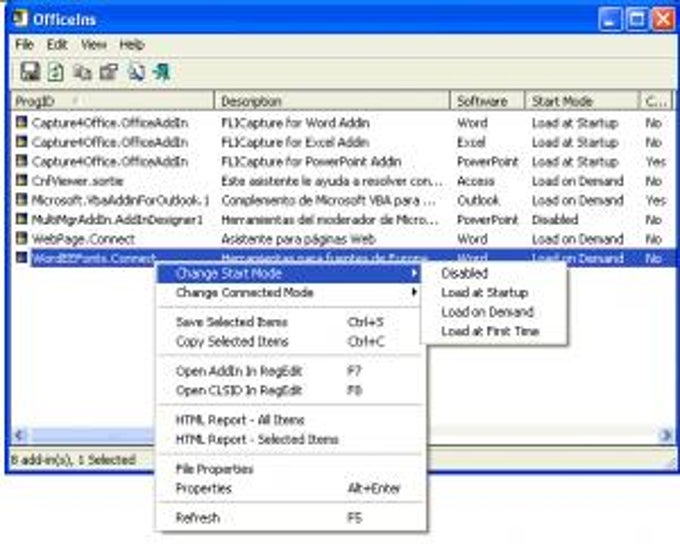Click the horizontal scrollbar left arrow

pyautogui.click(x=20, y=435)
